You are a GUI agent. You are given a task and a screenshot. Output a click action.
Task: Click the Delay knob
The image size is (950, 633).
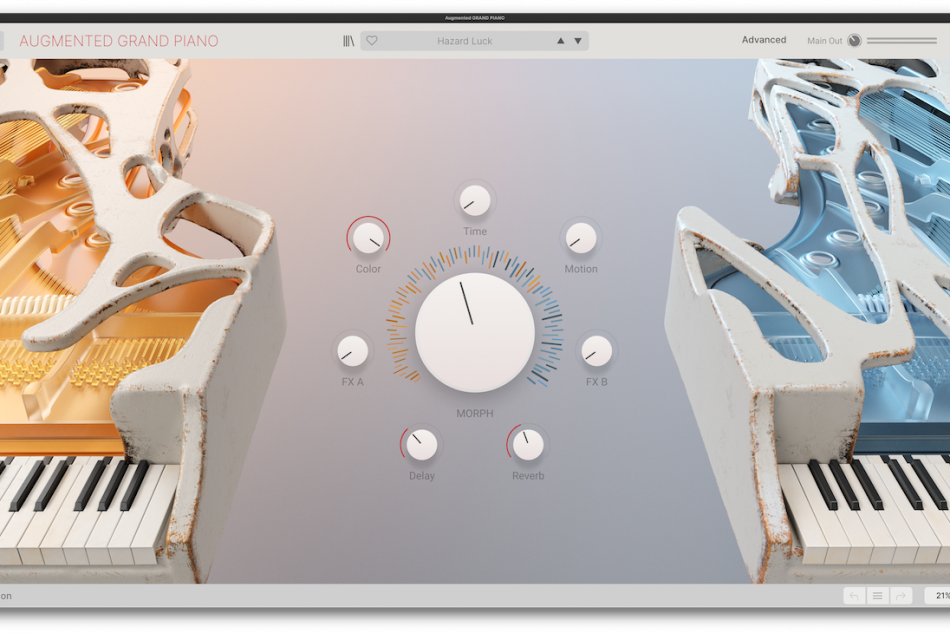tap(422, 445)
